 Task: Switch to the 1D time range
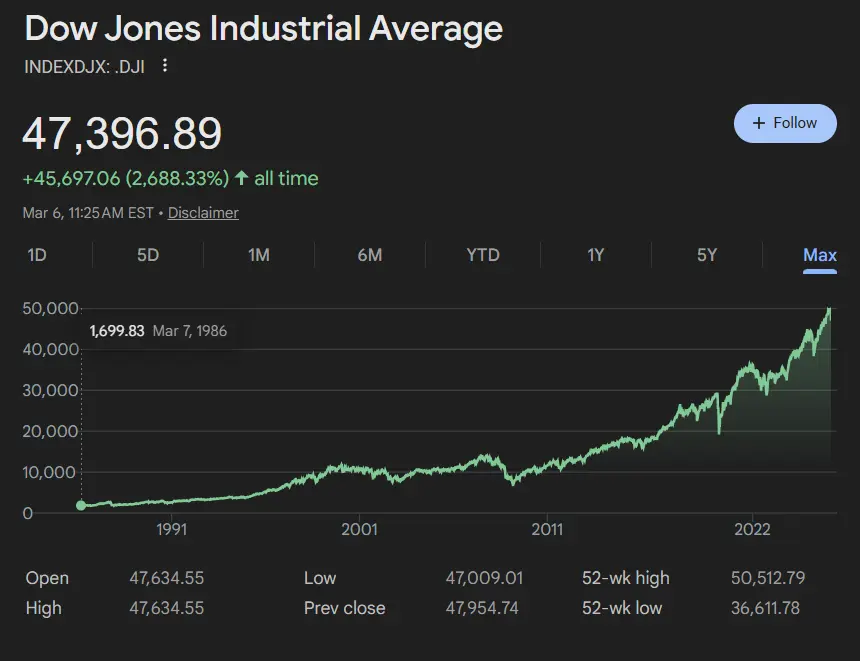pos(37,255)
